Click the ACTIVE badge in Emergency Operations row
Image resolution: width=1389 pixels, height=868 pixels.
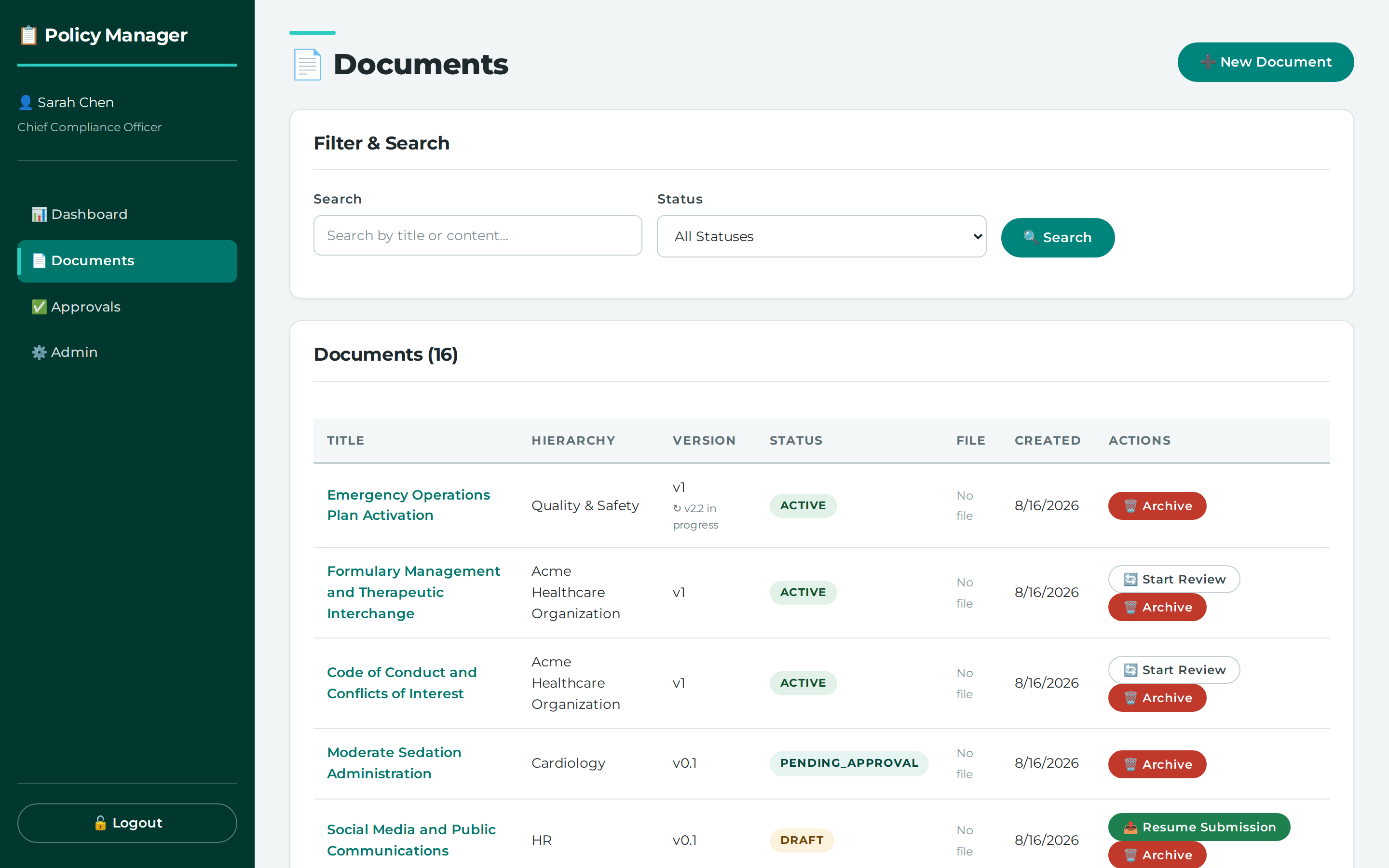[803, 505]
